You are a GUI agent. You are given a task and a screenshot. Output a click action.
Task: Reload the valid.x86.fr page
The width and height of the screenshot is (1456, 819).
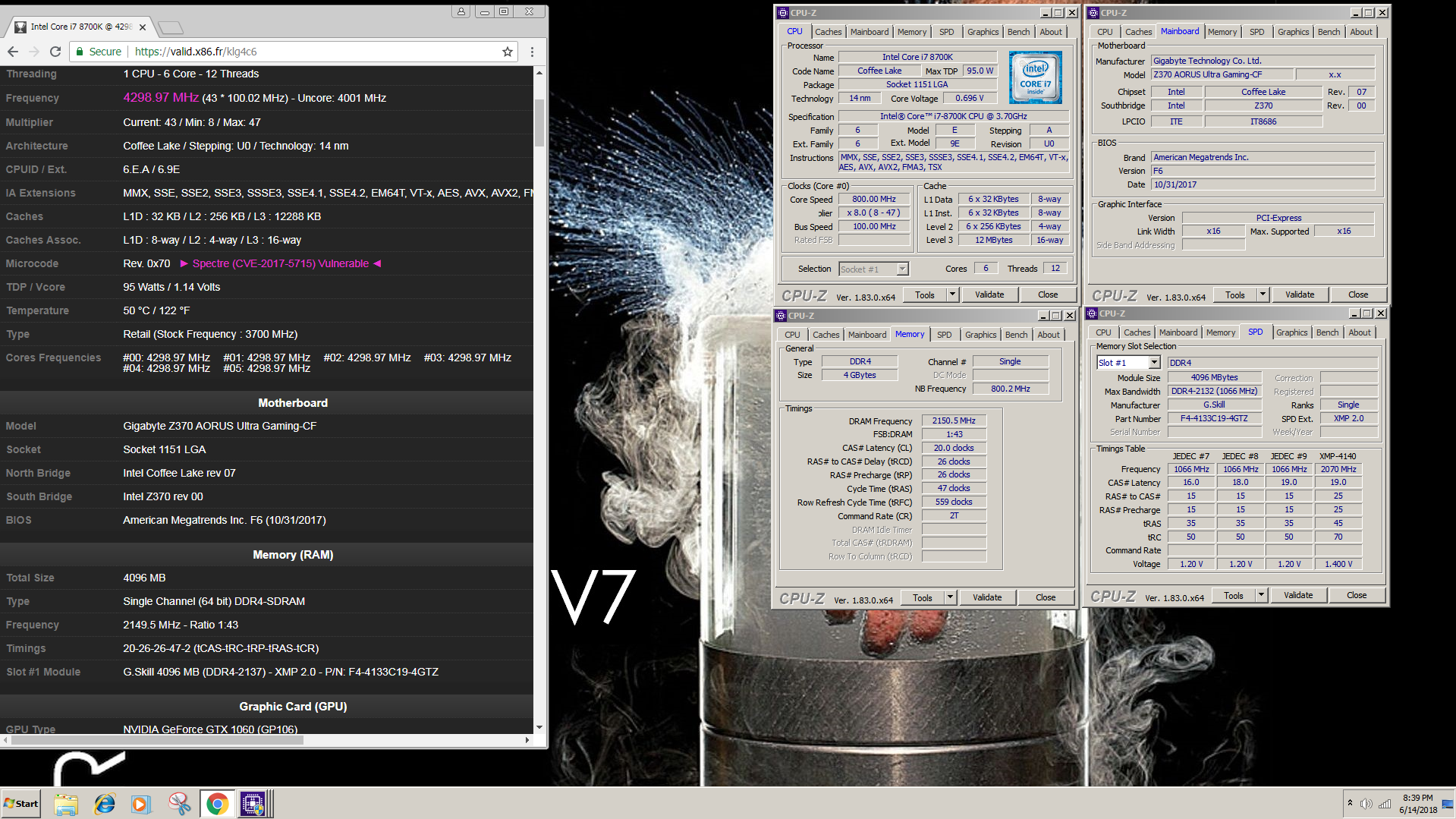pyautogui.click(x=55, y=52)
